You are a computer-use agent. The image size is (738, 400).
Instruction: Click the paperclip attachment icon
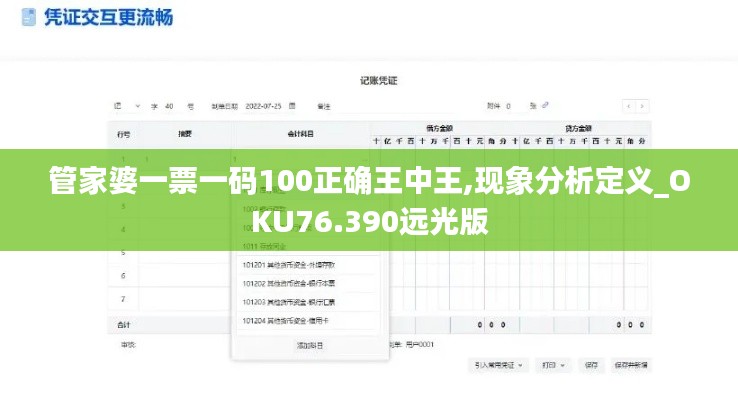pyautogui.click(x=545, y=105)
